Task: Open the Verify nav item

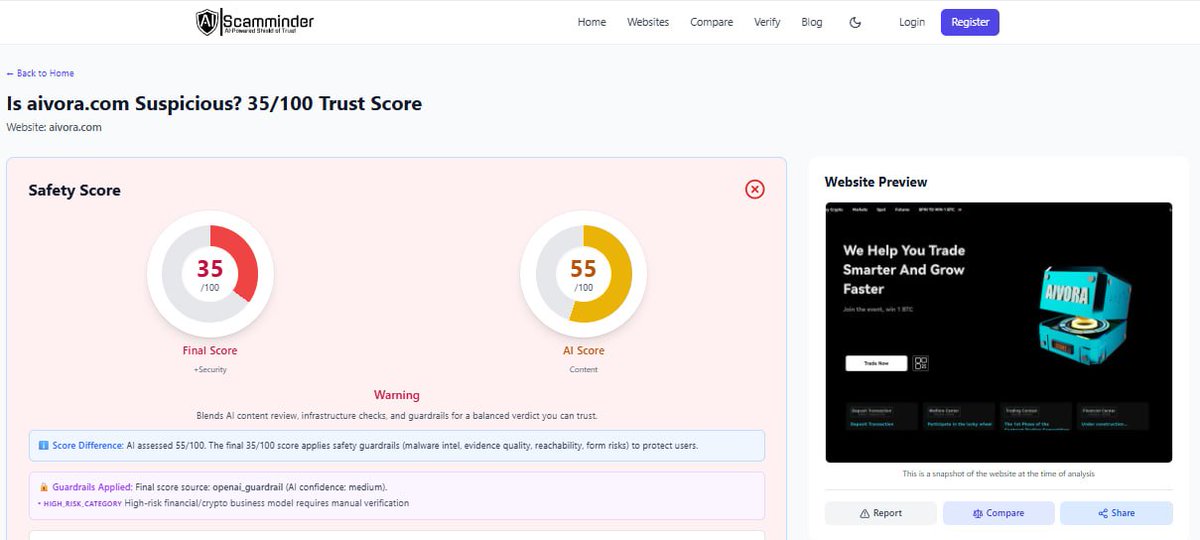Action: [x=767, y=22]
